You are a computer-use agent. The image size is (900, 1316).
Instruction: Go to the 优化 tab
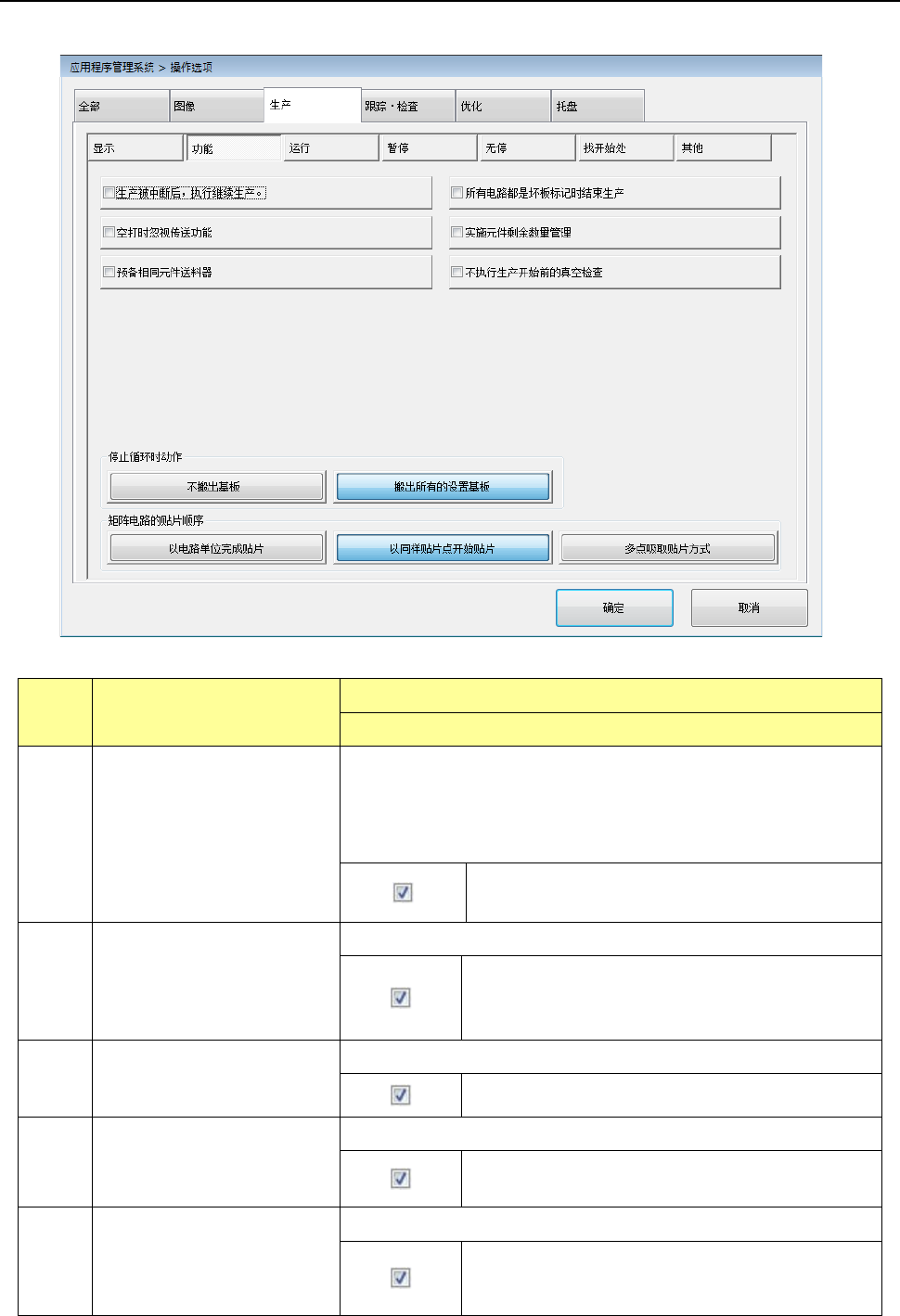504,106
